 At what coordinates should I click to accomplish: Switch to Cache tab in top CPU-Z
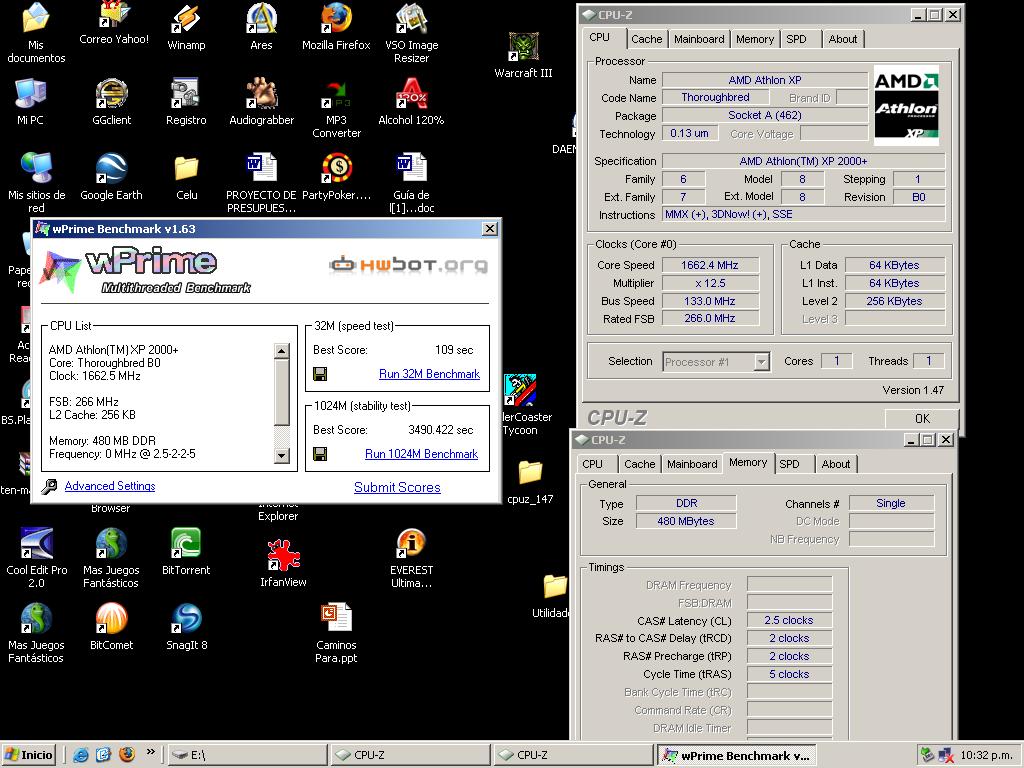tap(646, 39)
